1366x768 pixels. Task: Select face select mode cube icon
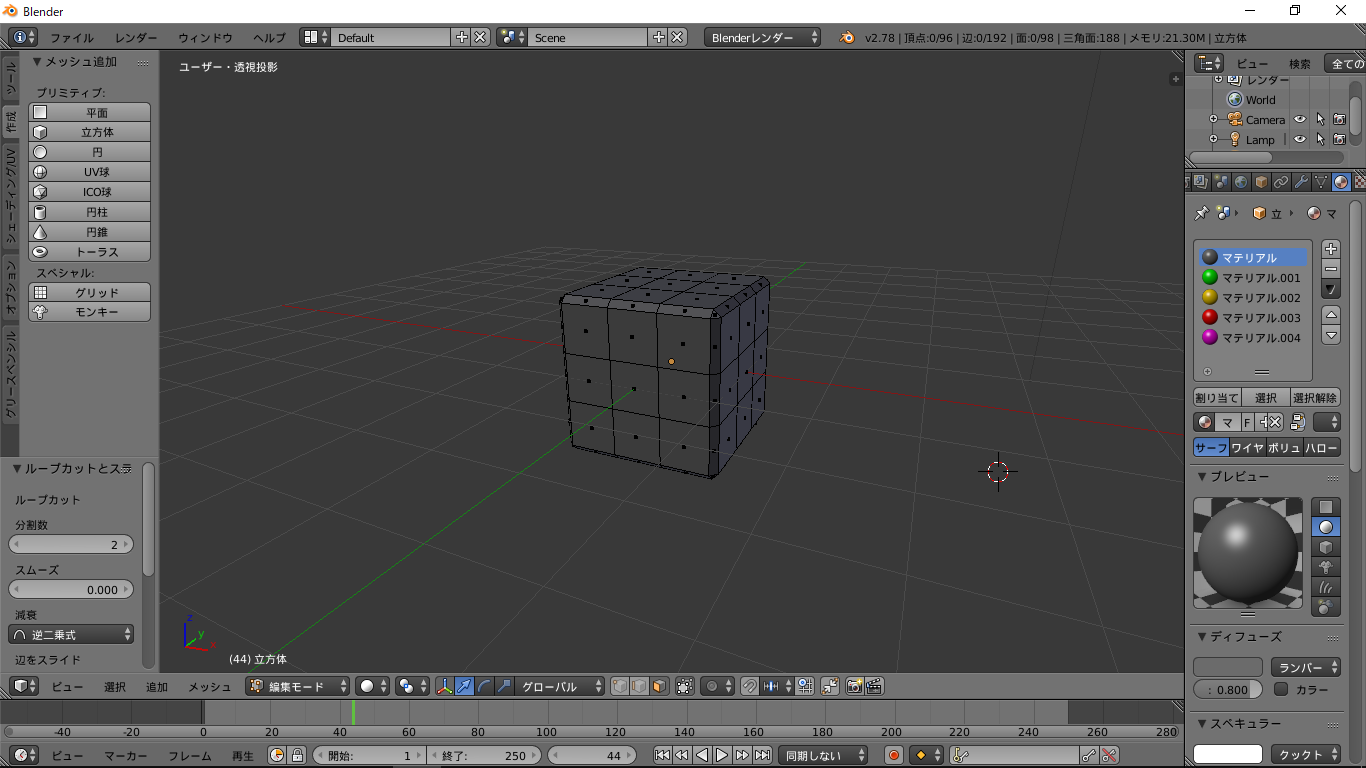[659, 686]
